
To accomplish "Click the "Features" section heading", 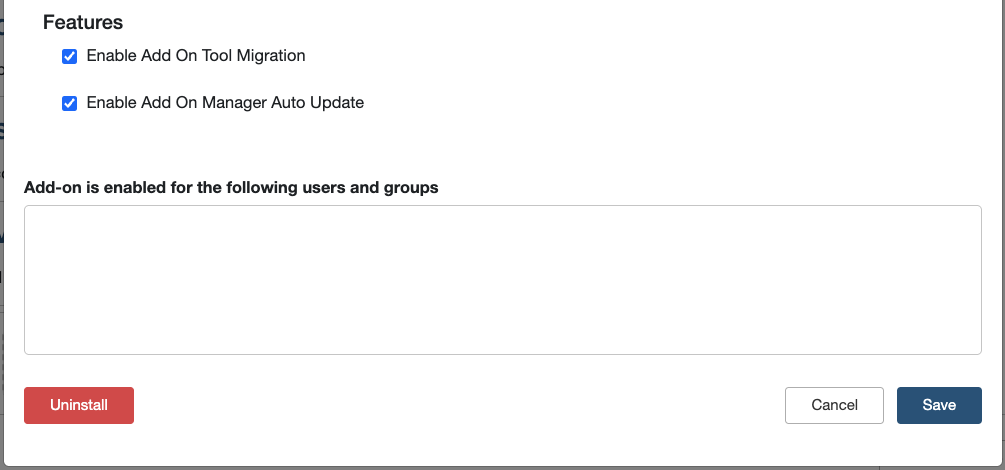I will 83,21.
